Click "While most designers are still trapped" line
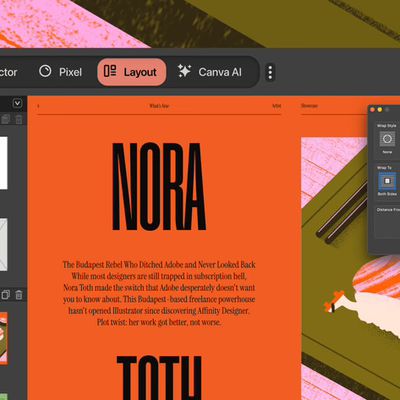400x400 pixels. [x=159, y=276]
